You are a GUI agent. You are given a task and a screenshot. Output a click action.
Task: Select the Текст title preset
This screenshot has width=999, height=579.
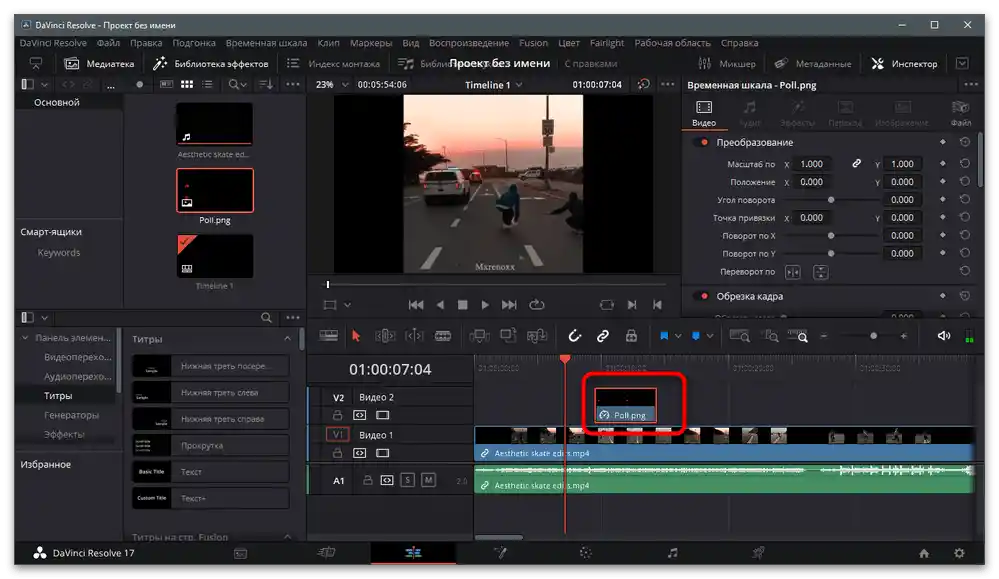click(x=211, y=472)
